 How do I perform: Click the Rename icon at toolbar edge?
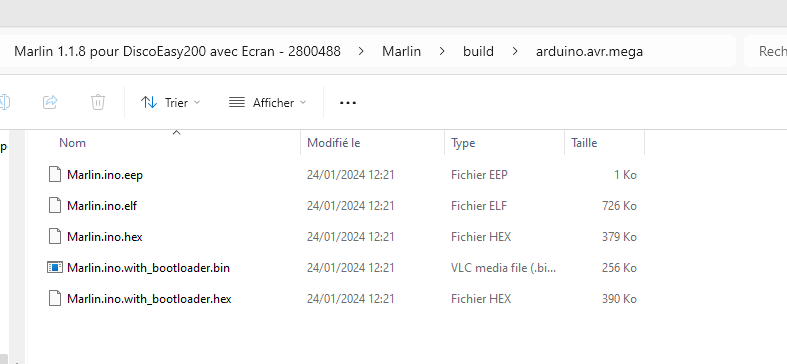click(x=4, y=102)
